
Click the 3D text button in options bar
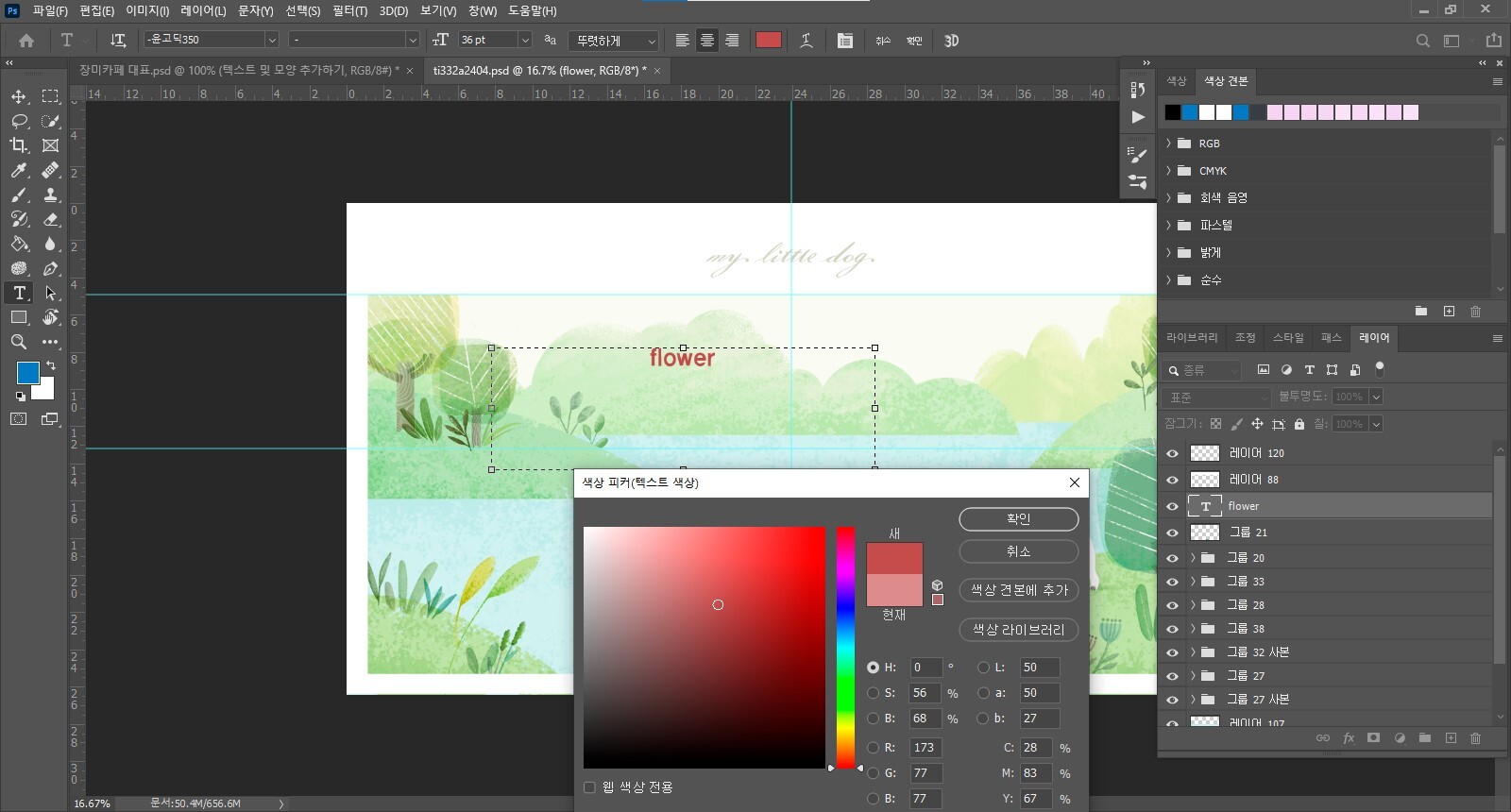(951, 41)
